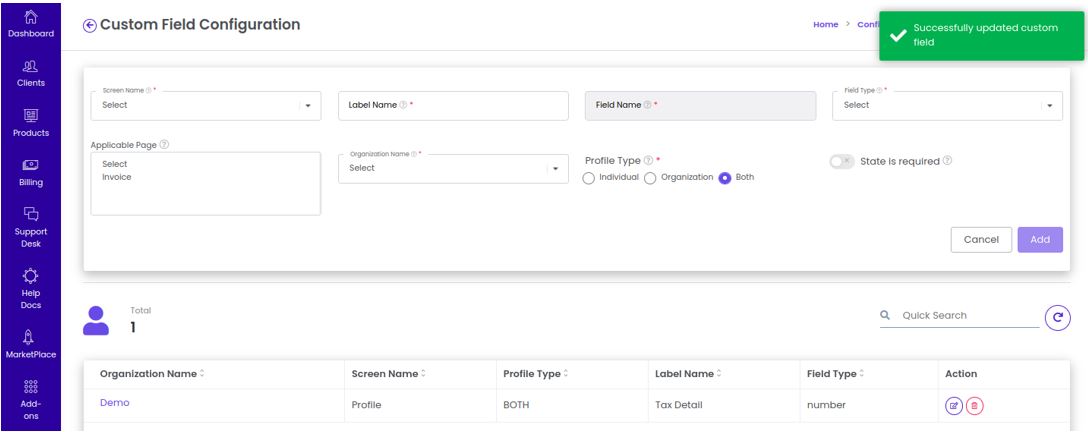
Task: Open the Dashboard from the sidebar
Action: 31,24
